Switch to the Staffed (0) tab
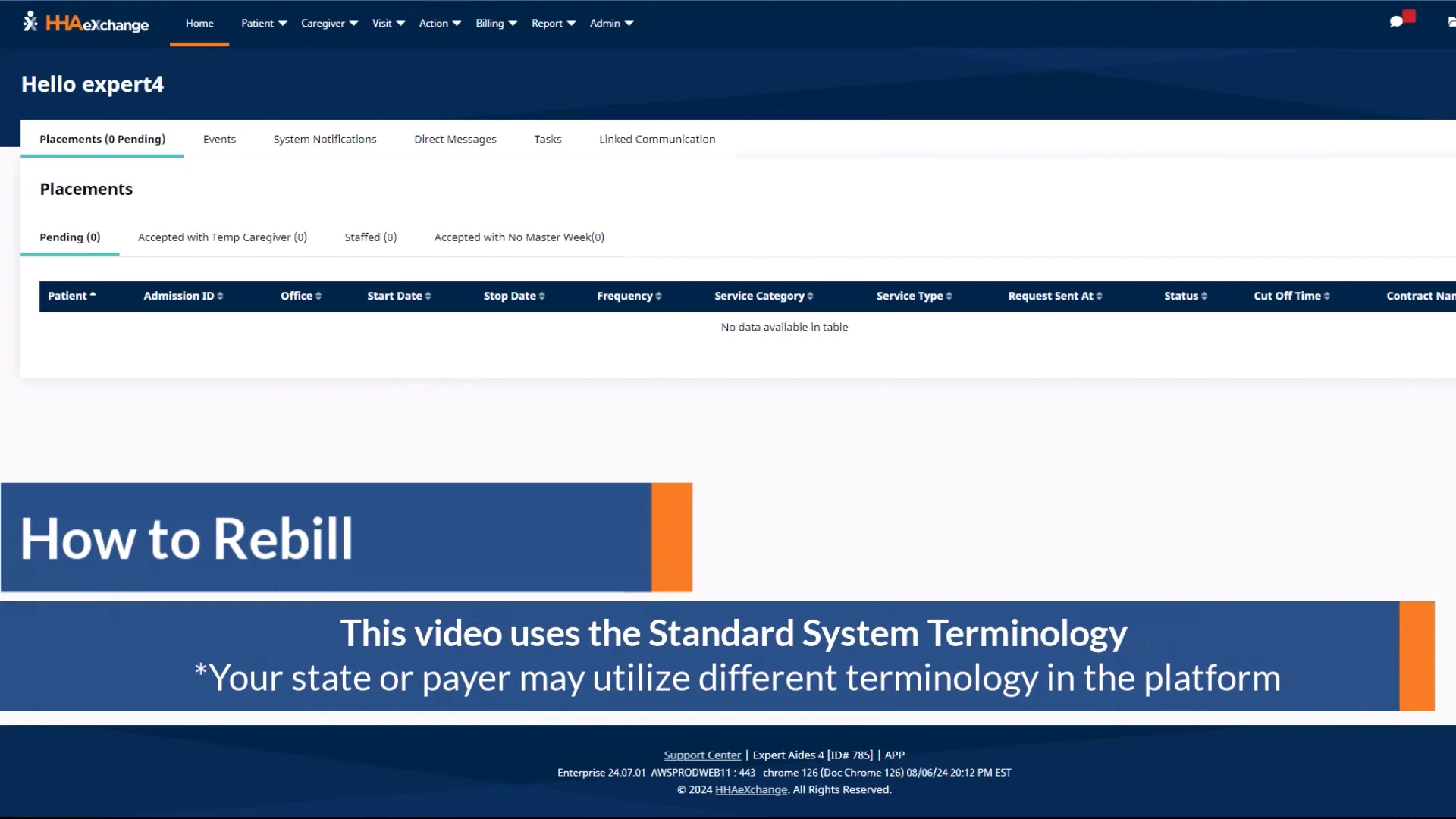The image size is (1456, 819). [x=370, y=237]
